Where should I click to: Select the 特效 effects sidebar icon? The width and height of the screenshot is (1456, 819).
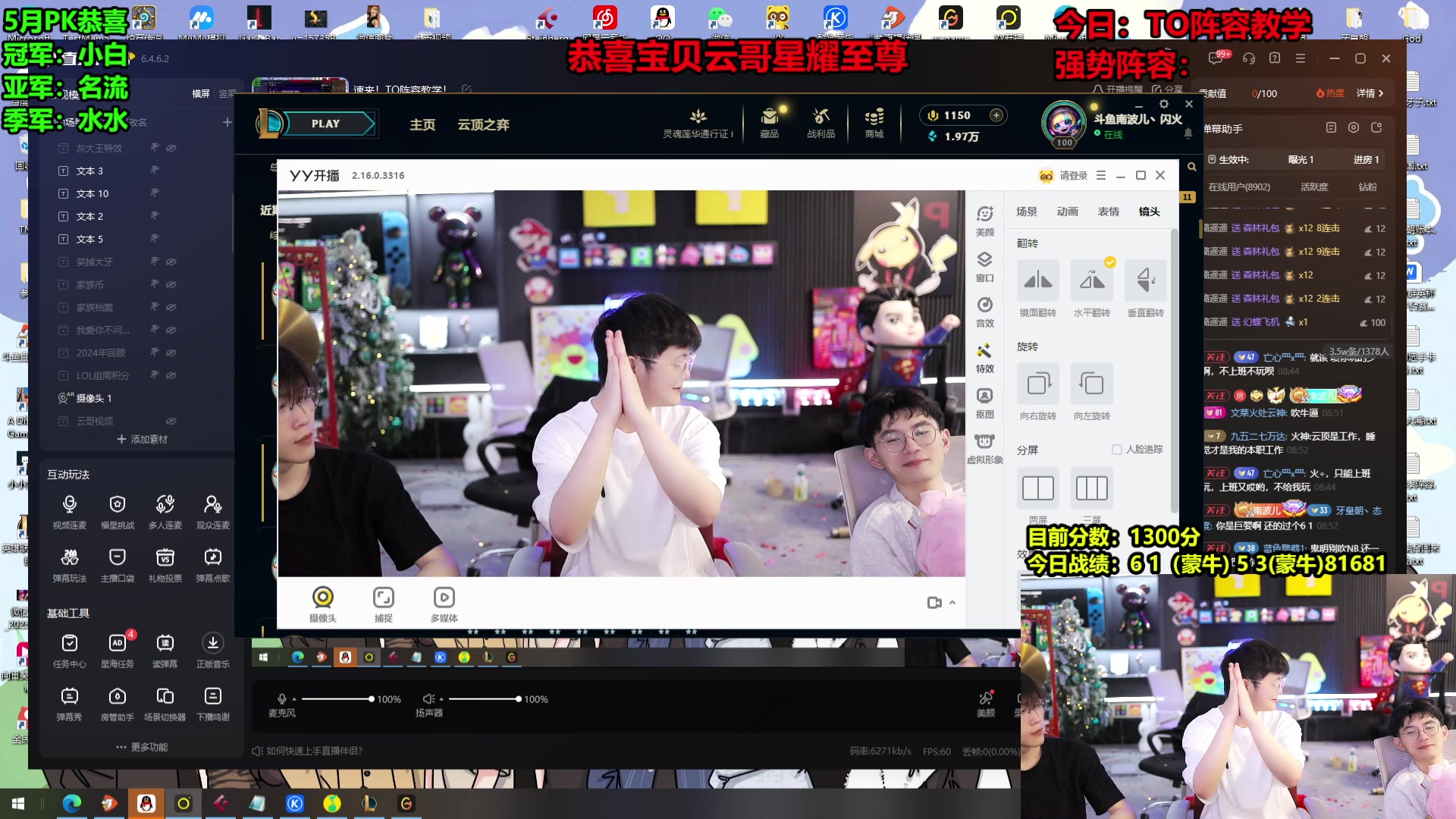coord(984,357)
